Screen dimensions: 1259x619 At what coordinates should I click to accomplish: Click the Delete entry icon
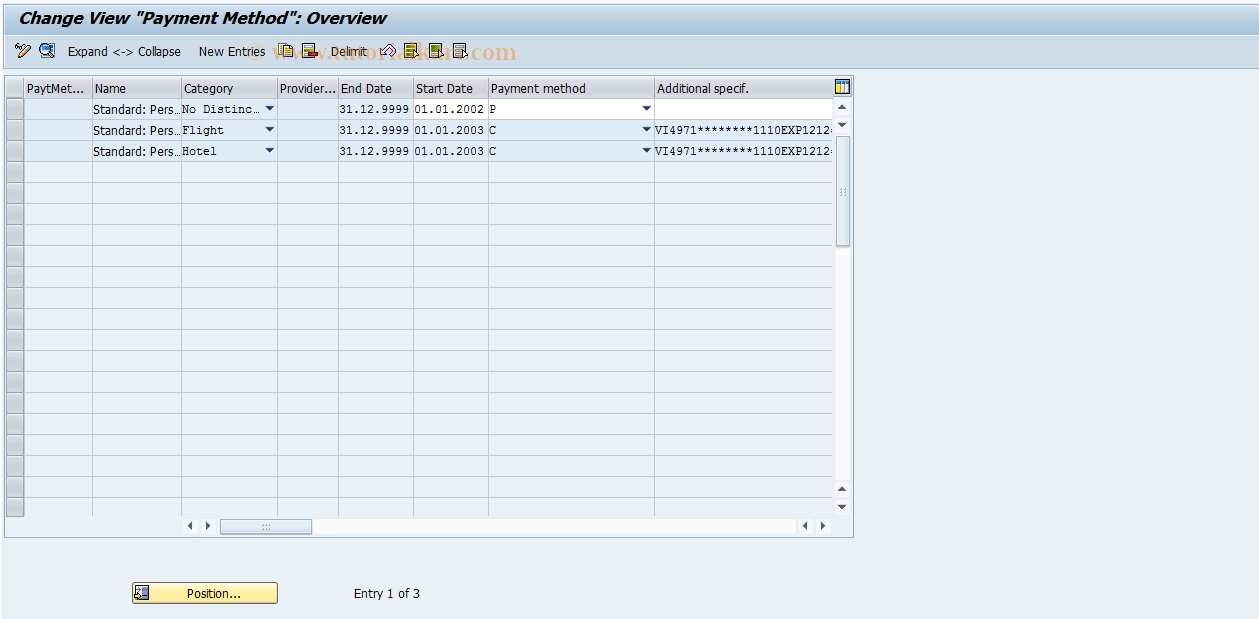(309, 50)
